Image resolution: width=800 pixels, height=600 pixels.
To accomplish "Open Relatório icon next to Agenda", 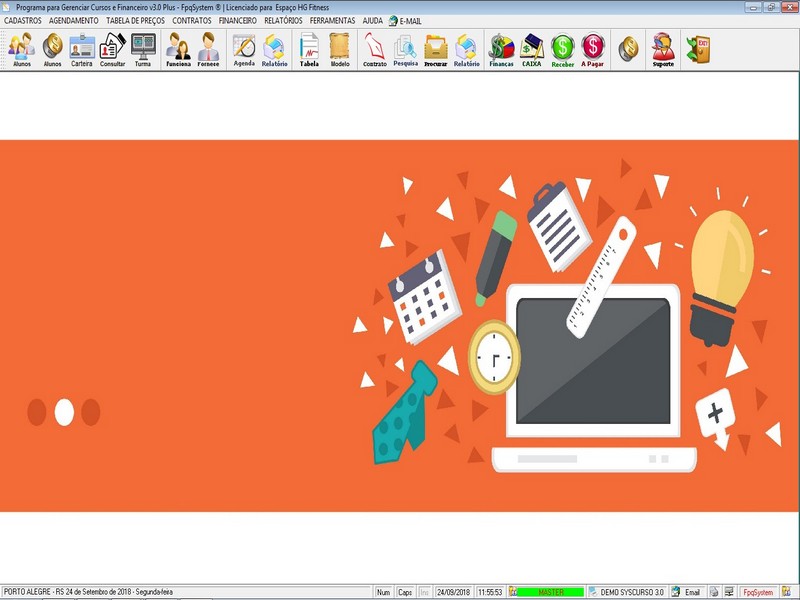I will [x=274, y=49].
